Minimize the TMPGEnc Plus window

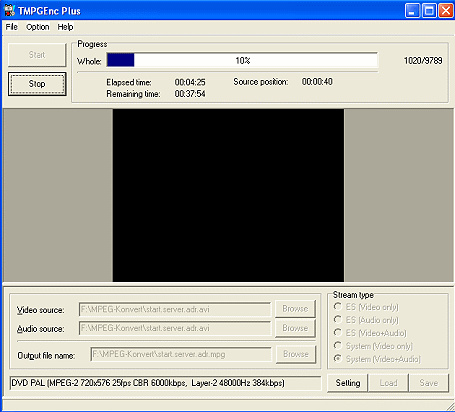click(412, 11)
